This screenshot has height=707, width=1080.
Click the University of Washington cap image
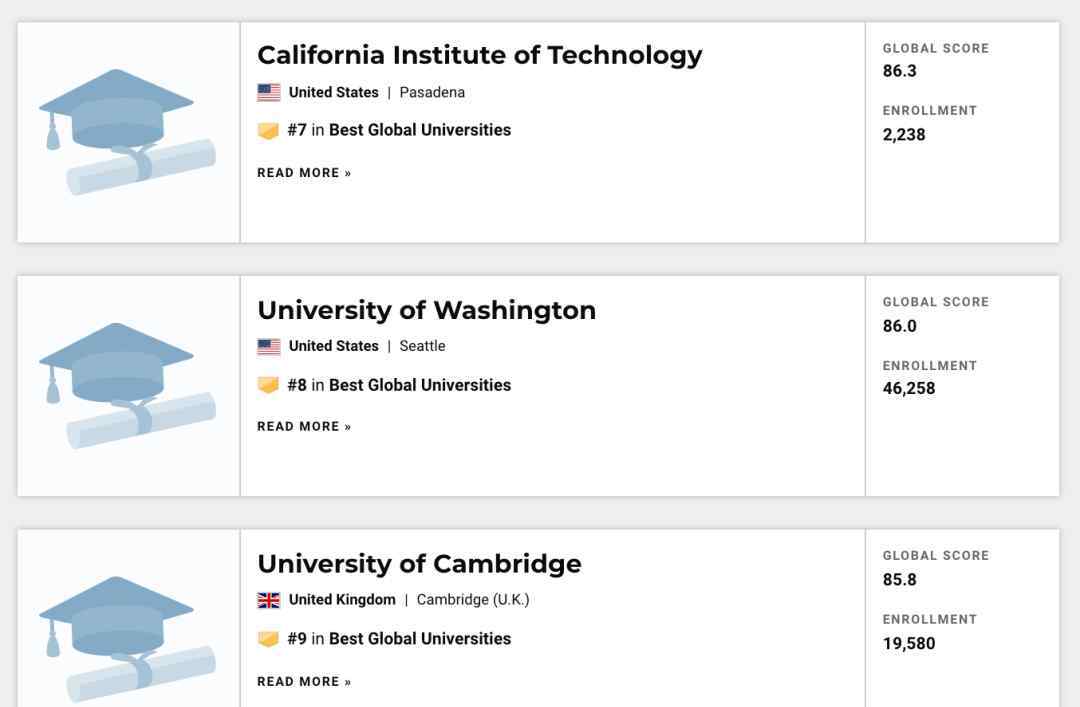pos(127,385)
